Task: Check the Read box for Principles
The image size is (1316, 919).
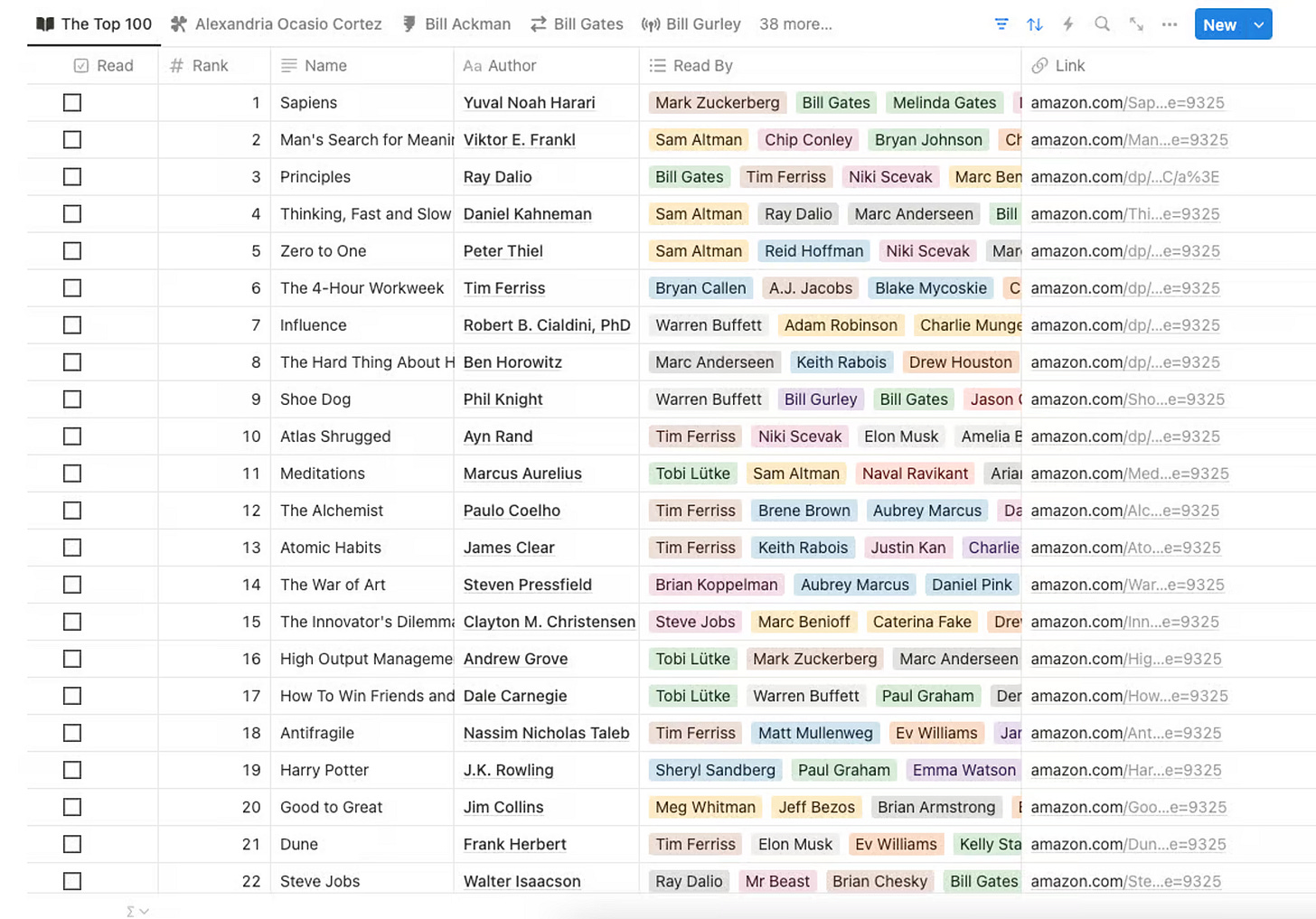Action: [72, 177]
